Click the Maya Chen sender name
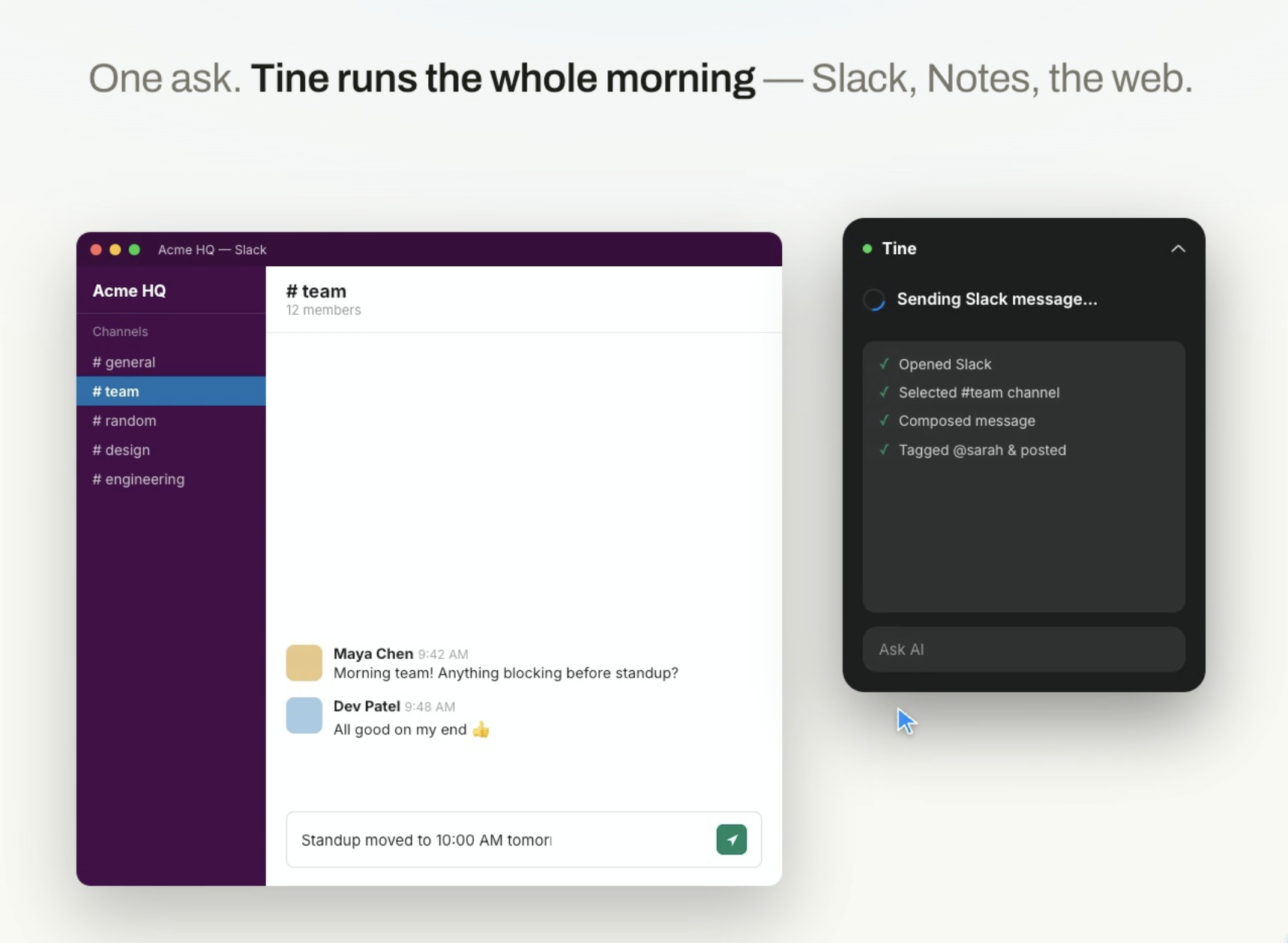 [x=373, y=654]
